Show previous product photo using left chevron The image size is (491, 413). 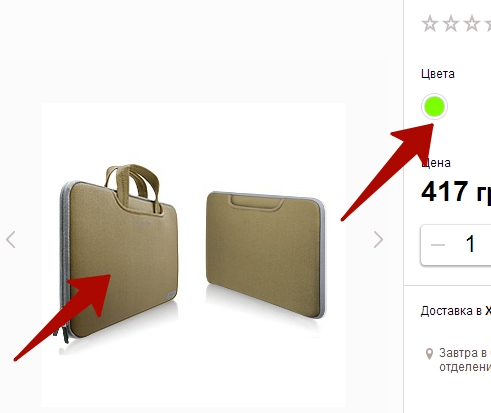[x=11, y=239]
